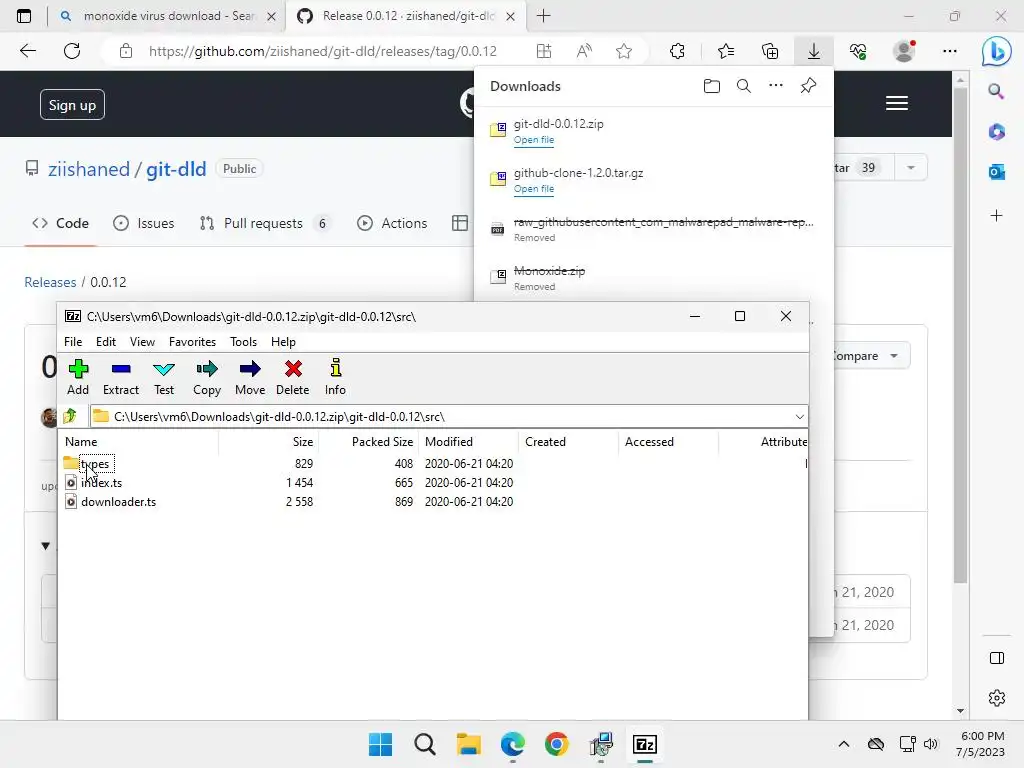Open the GitHub hamburger menu
The width and height of the screenshot is (1024, 768).
(x=897, y=103)
